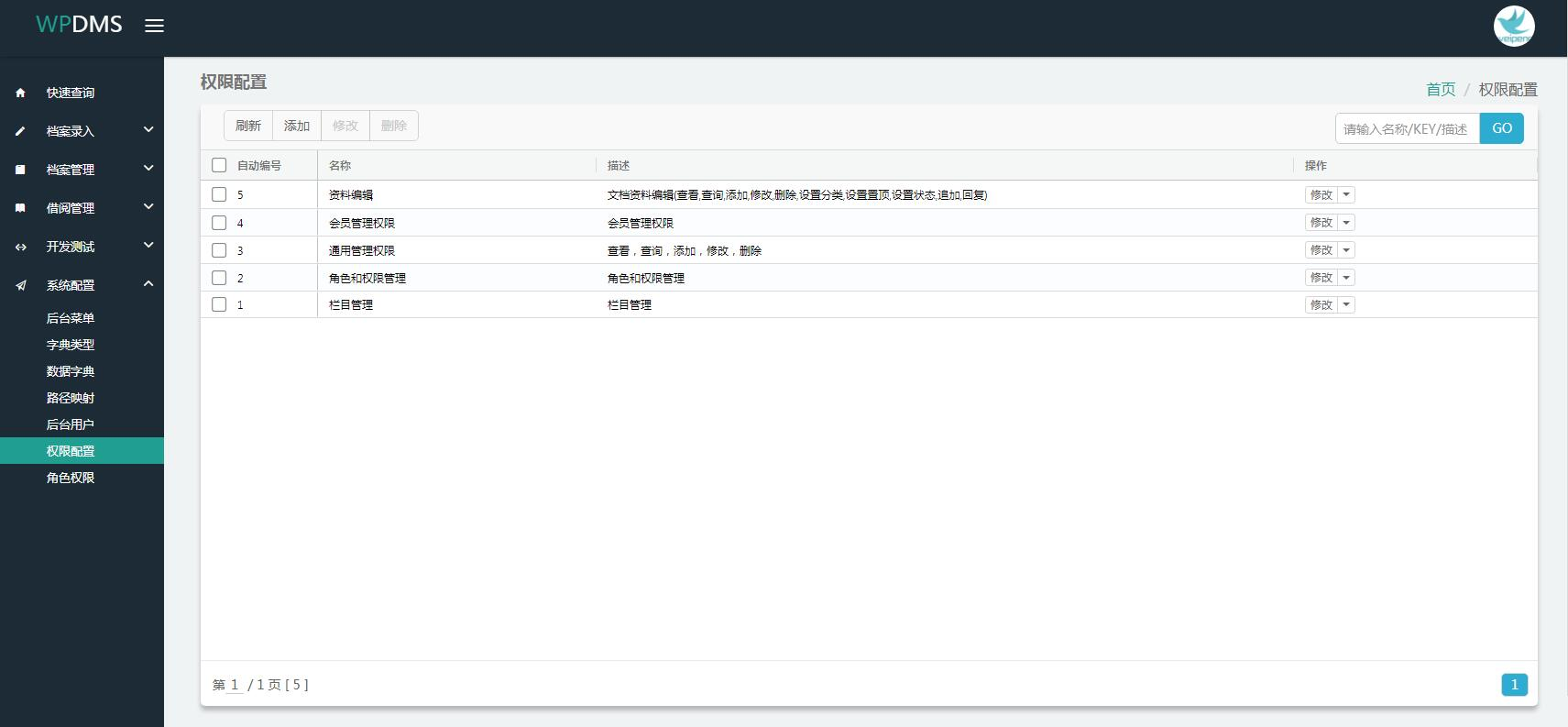Expand the 开发测试 menu chevron

[x=148, y=246]
